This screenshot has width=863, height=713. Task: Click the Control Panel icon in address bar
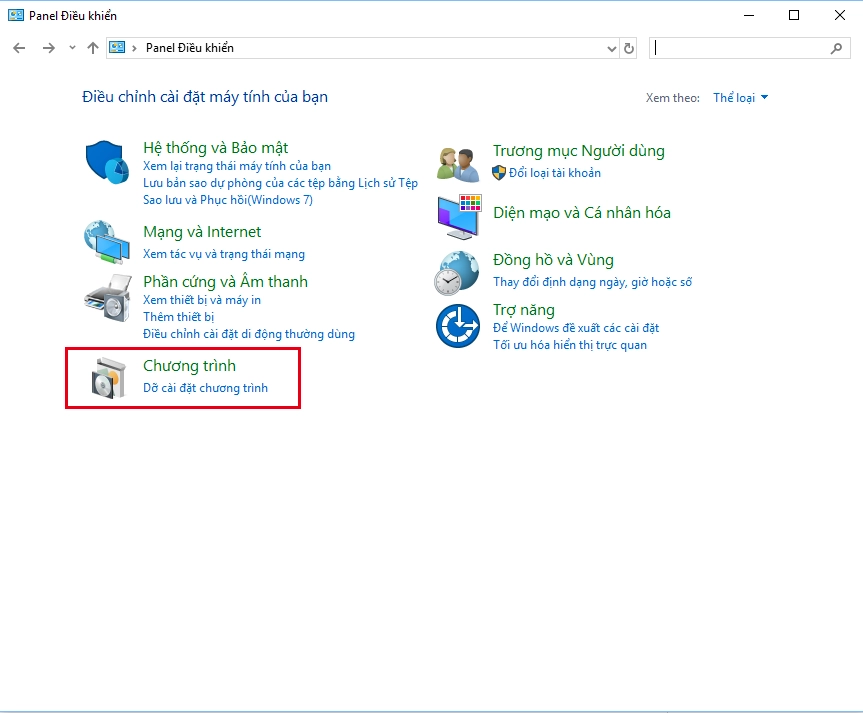pyautogui.click(x=117, y=47)
